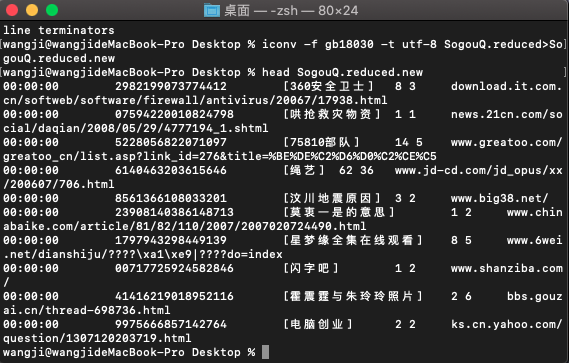Click query '[75810部队]'
This screenshot has height=363, width=569.
[x=321, y=142]
